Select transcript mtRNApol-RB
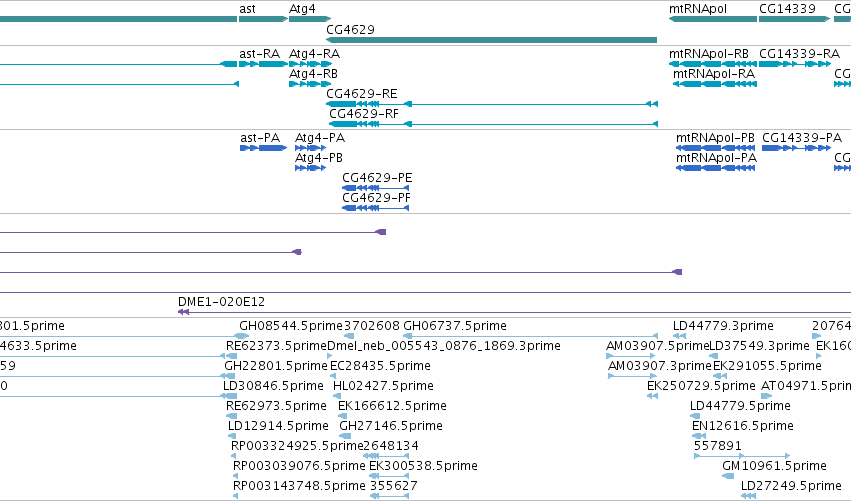 [713, 64]
